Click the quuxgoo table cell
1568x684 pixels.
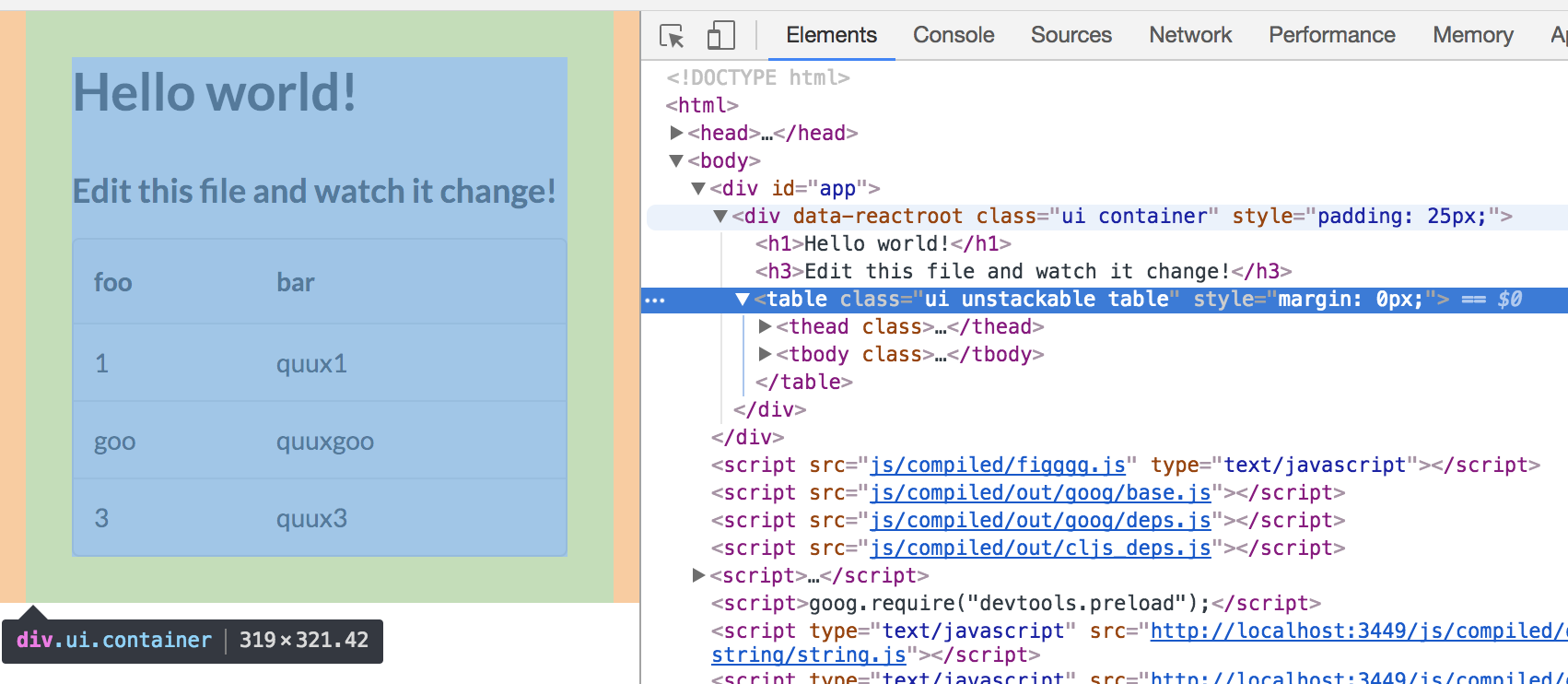point(325,442)
